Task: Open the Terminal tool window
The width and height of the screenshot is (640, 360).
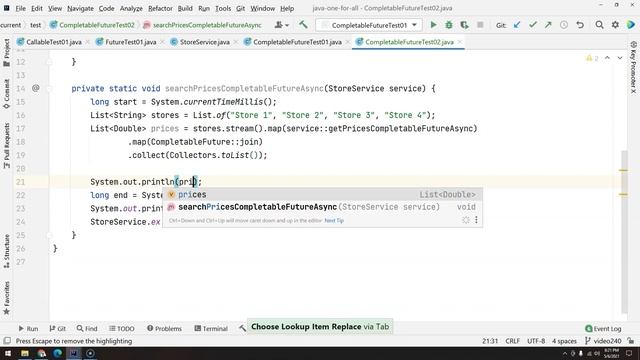Action: (x=211, y=329)
